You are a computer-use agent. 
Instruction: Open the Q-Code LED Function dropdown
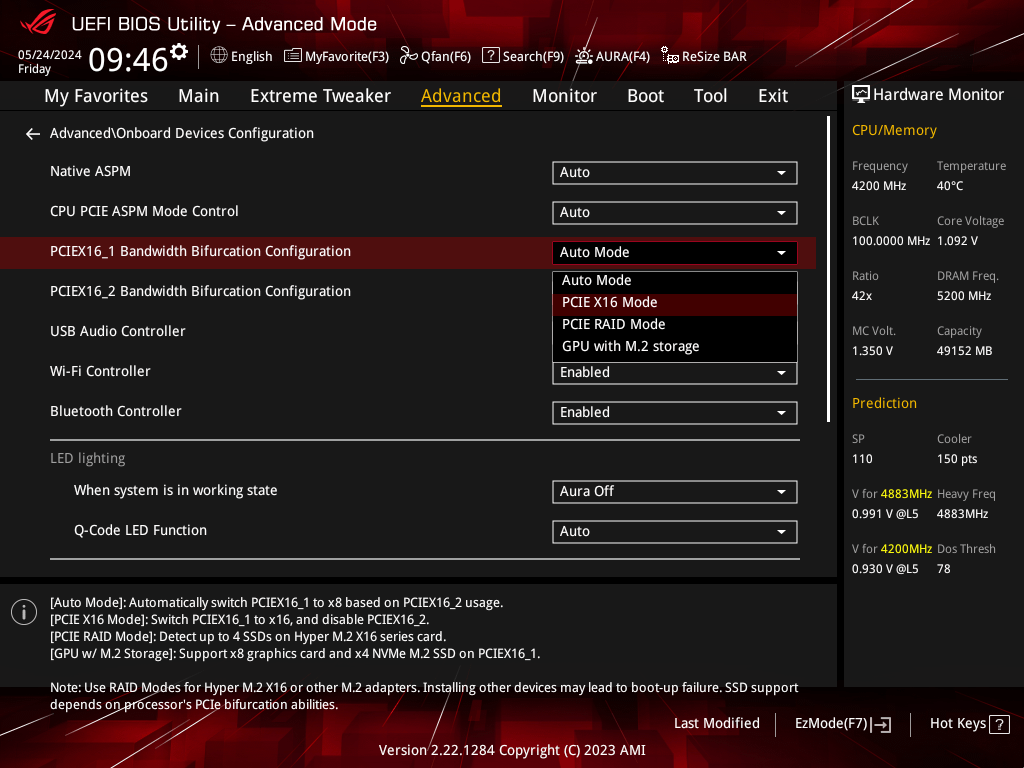coord(675,532)
